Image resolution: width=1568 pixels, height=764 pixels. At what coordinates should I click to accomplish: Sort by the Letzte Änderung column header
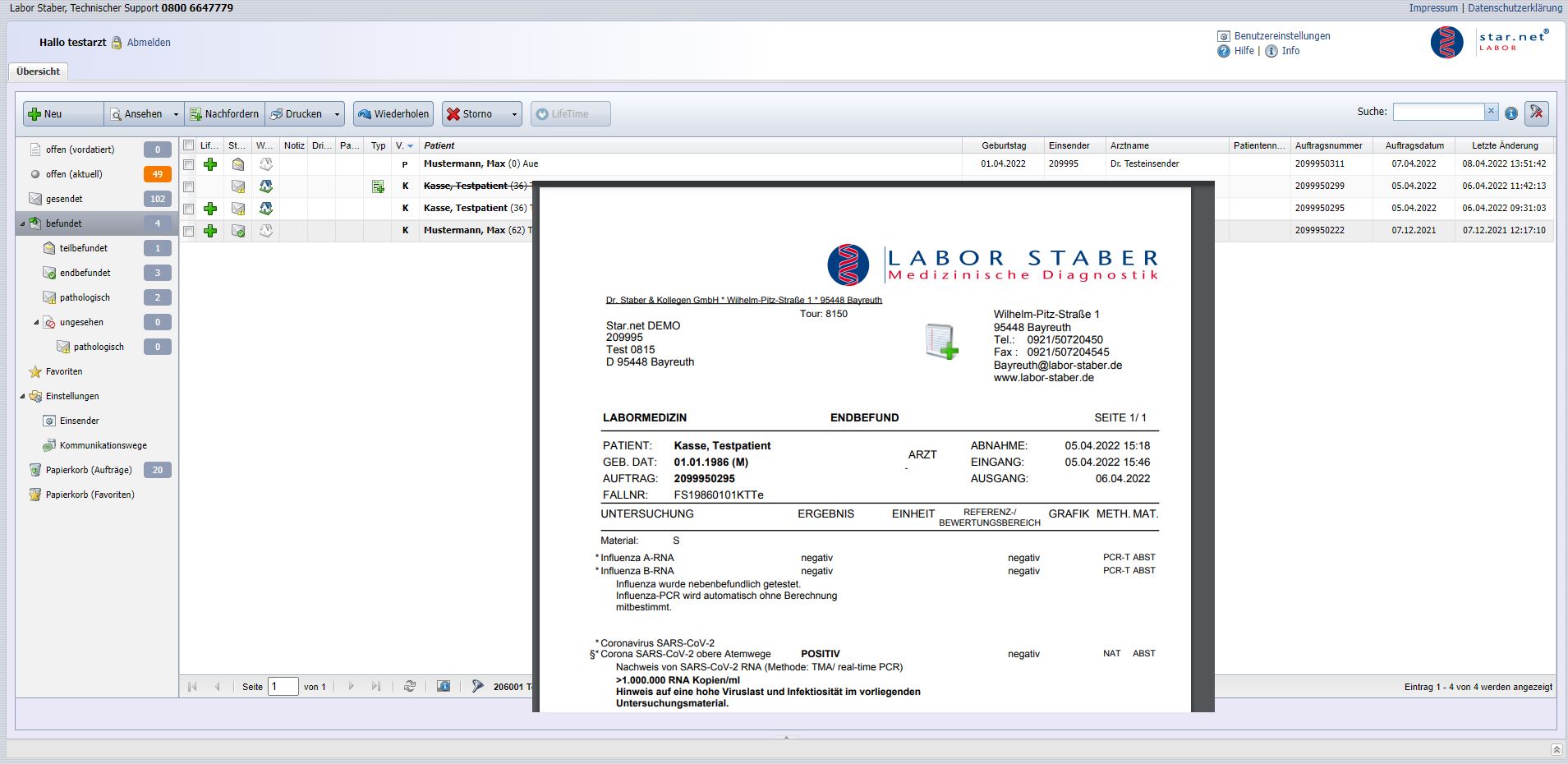pyautogui.click(x=1505, y=145)
